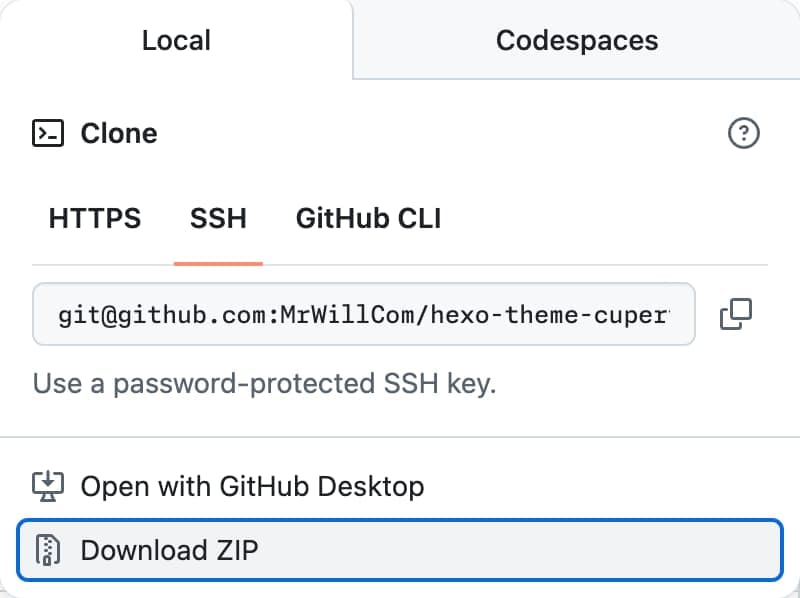This screenshot has height=598, width=800.
Task: Click the copy icon next to the URL
Action: click(736, 313)
